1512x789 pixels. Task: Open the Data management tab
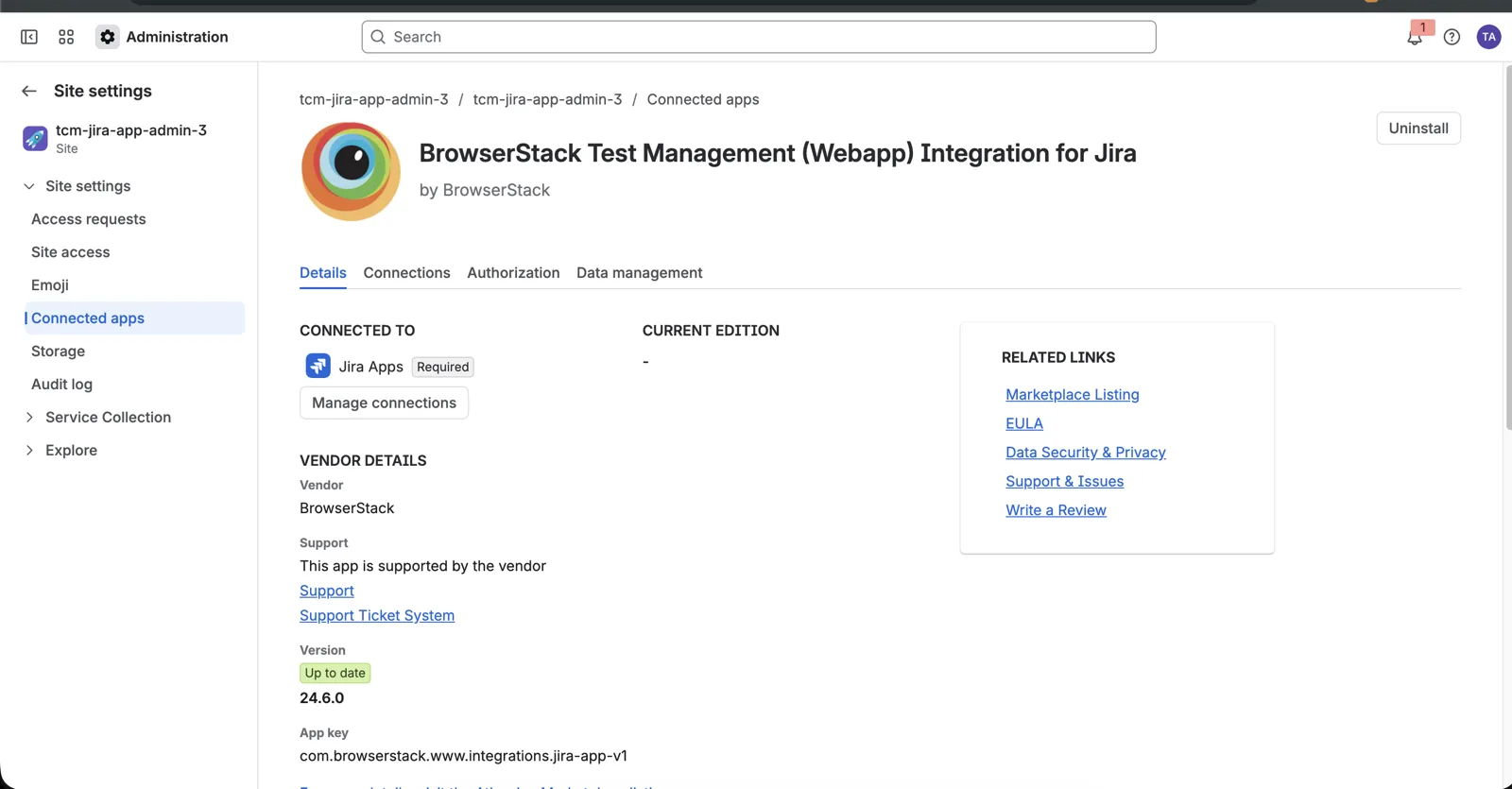pos(640,273)
